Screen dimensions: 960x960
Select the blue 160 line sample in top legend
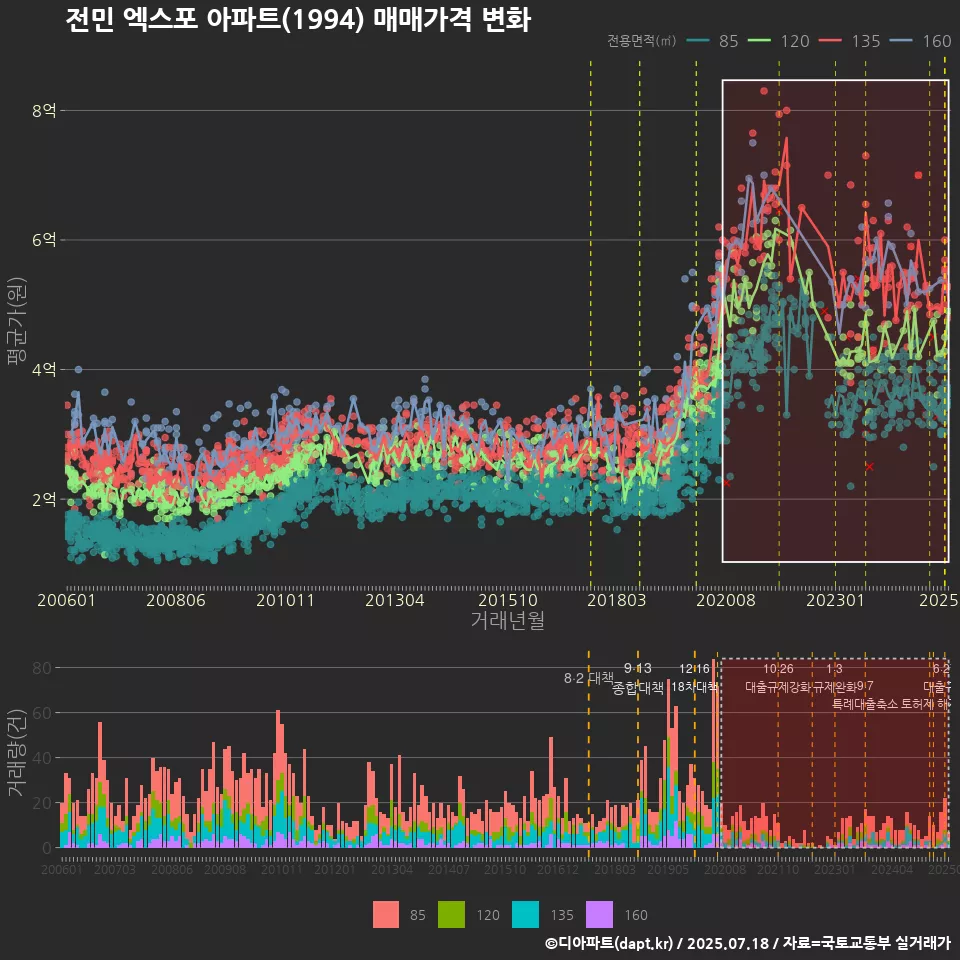click(x=901, y=41)
